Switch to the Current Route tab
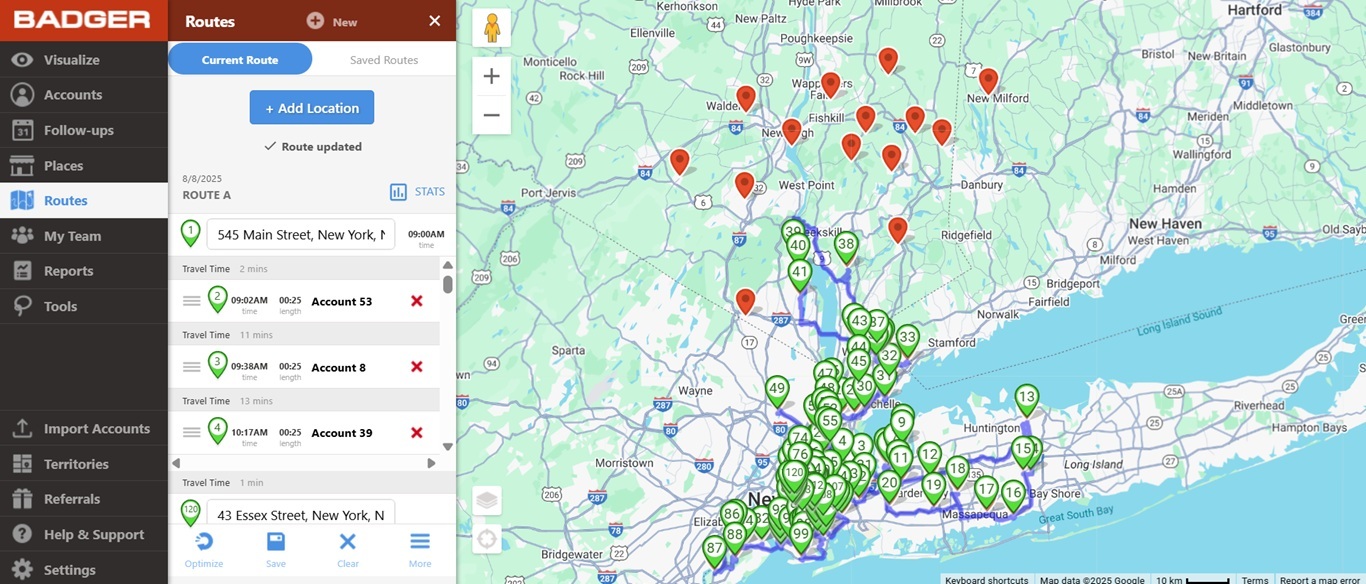 click(x=240, y=60)
